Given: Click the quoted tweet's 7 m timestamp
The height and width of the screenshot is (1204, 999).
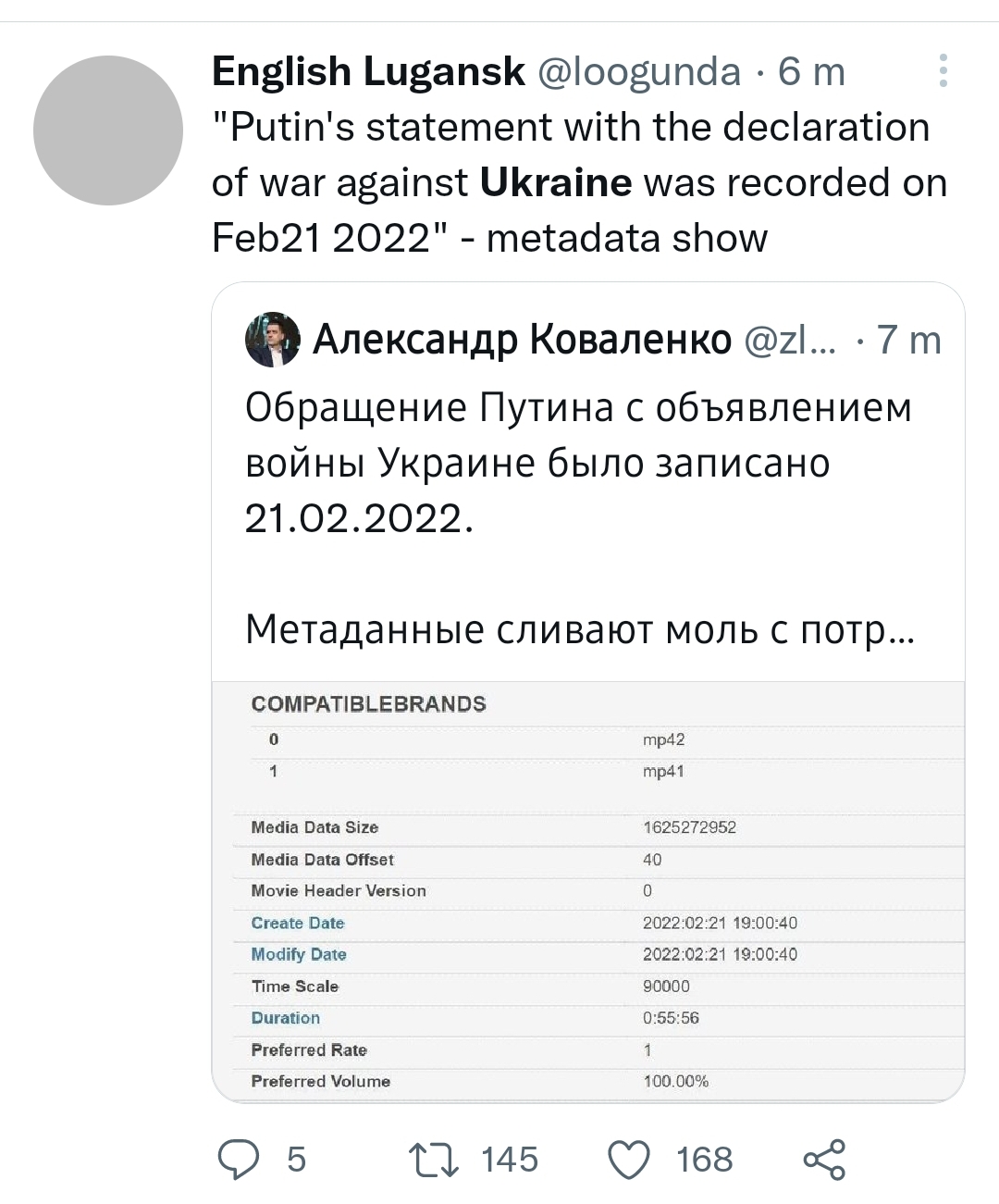Looking at the screenshot, I should click(908, 340).
